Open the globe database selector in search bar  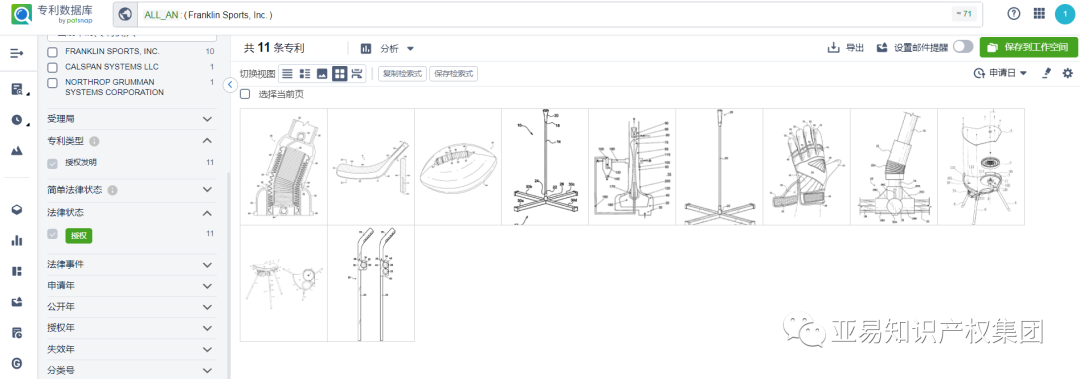pos(125,14)
